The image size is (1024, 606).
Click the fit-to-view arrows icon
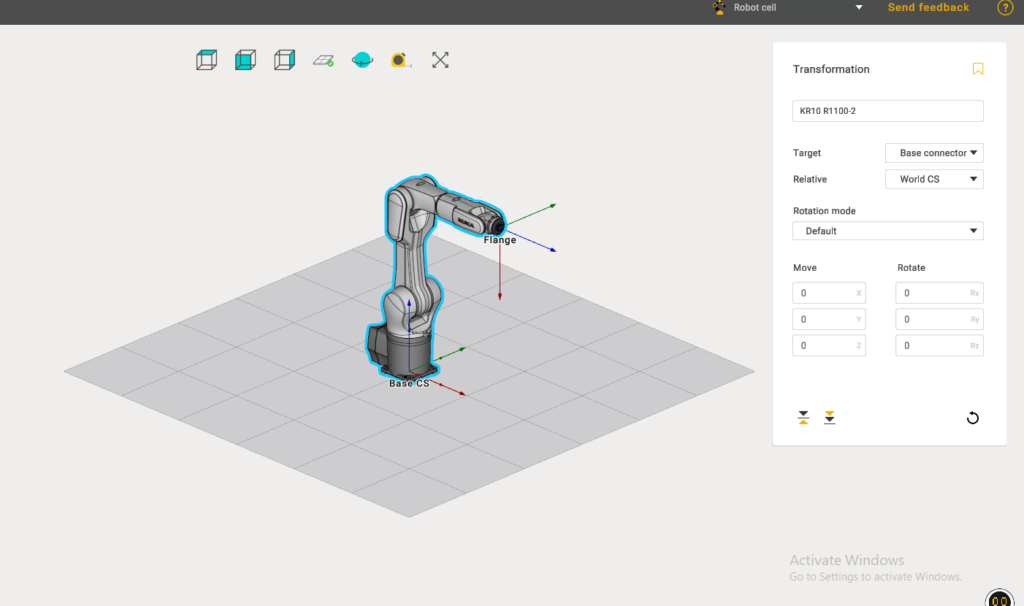pos(440,60)
